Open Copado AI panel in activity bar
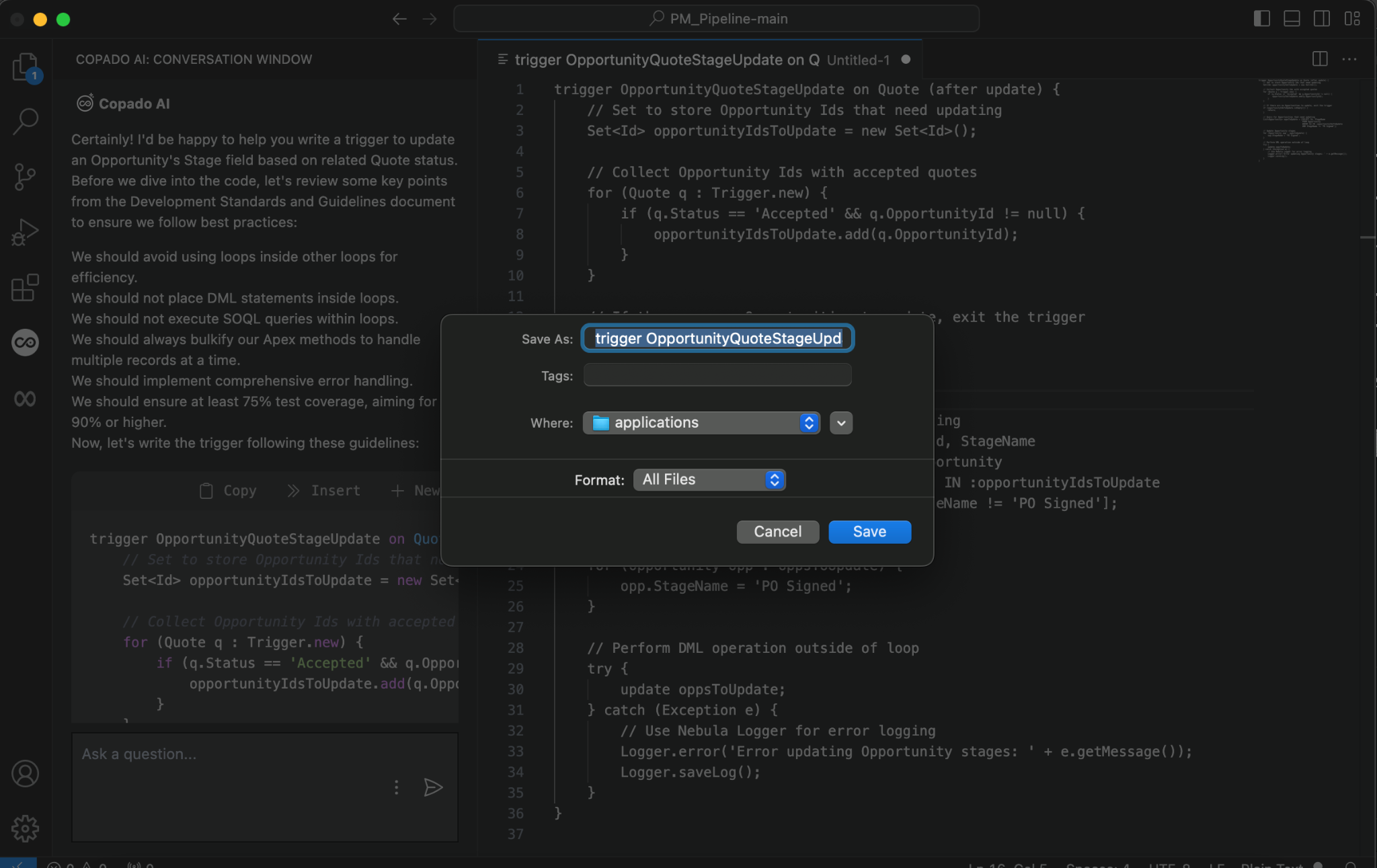1377x868 pixels. (25, 343)
